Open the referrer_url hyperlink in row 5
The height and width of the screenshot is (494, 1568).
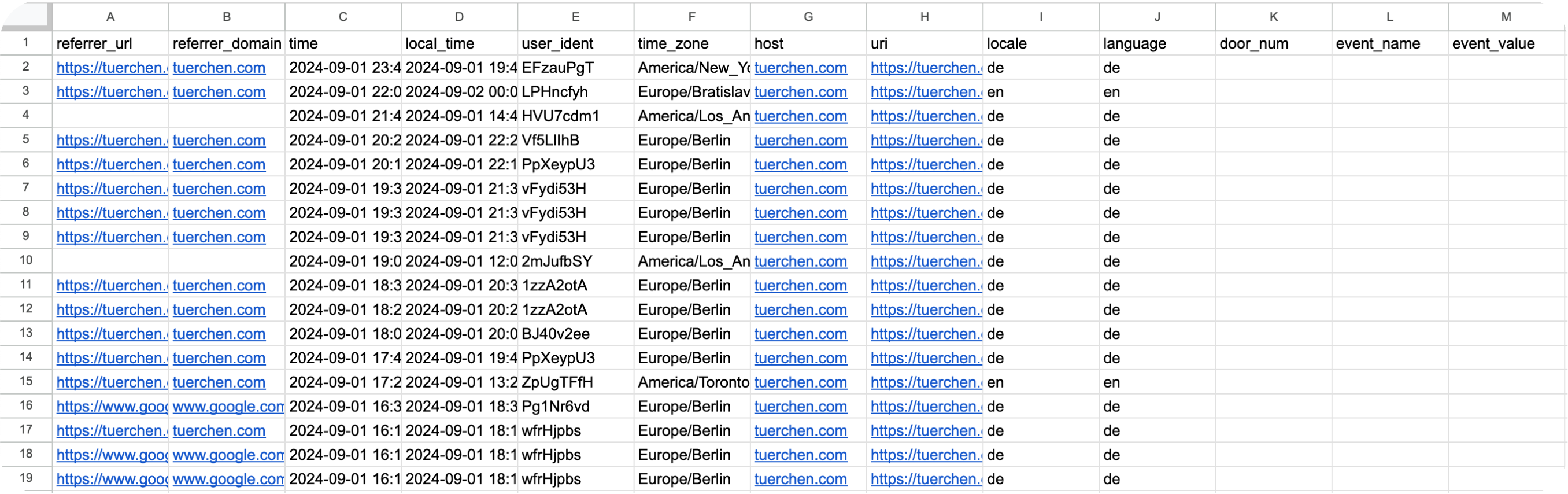point(112,140)
